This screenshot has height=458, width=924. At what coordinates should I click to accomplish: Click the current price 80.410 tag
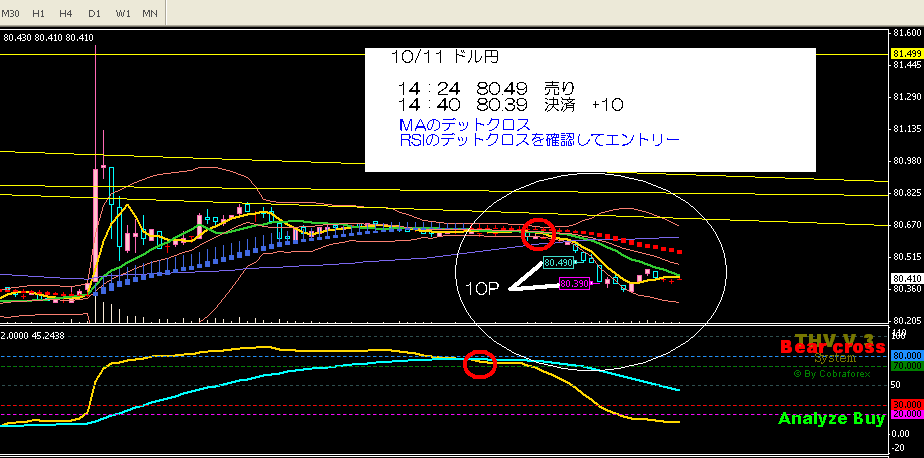(x=908, y=278)
